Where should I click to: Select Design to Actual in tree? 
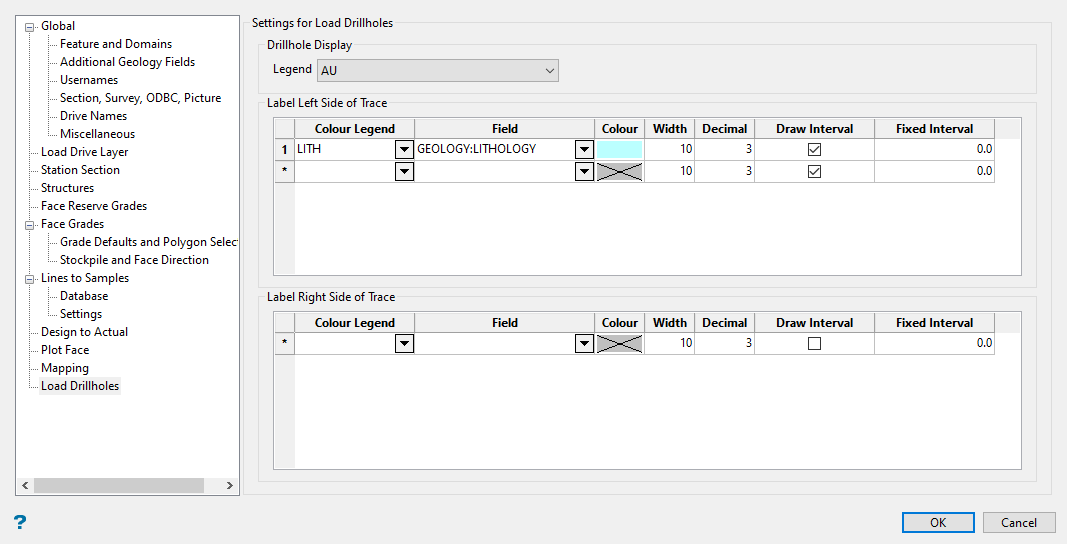[x=84, y=332]
